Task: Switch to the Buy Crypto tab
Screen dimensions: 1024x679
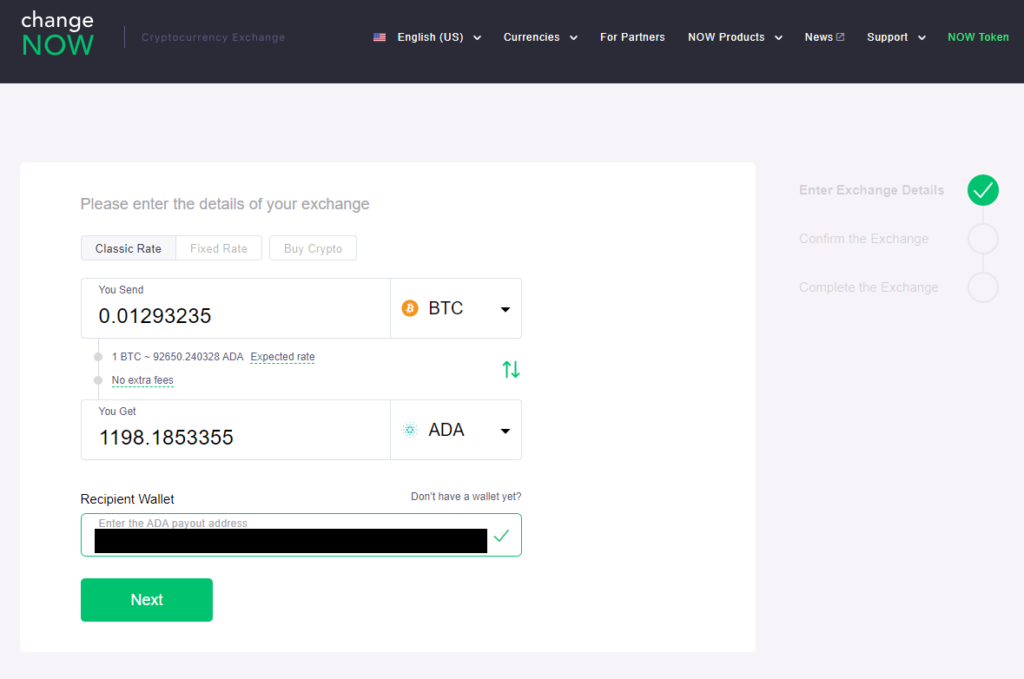Action: [313, 248]
